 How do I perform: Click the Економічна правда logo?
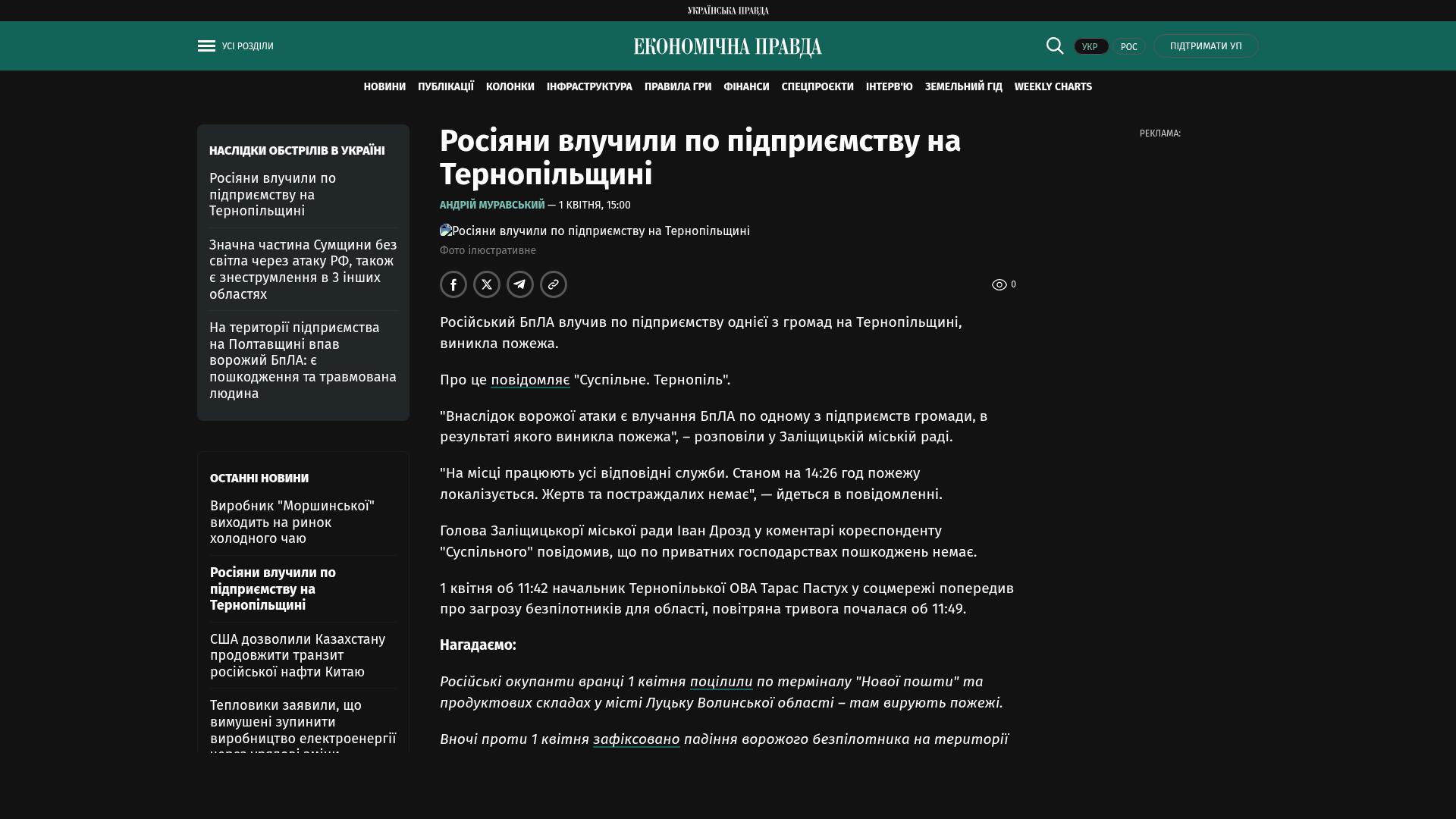727,47
